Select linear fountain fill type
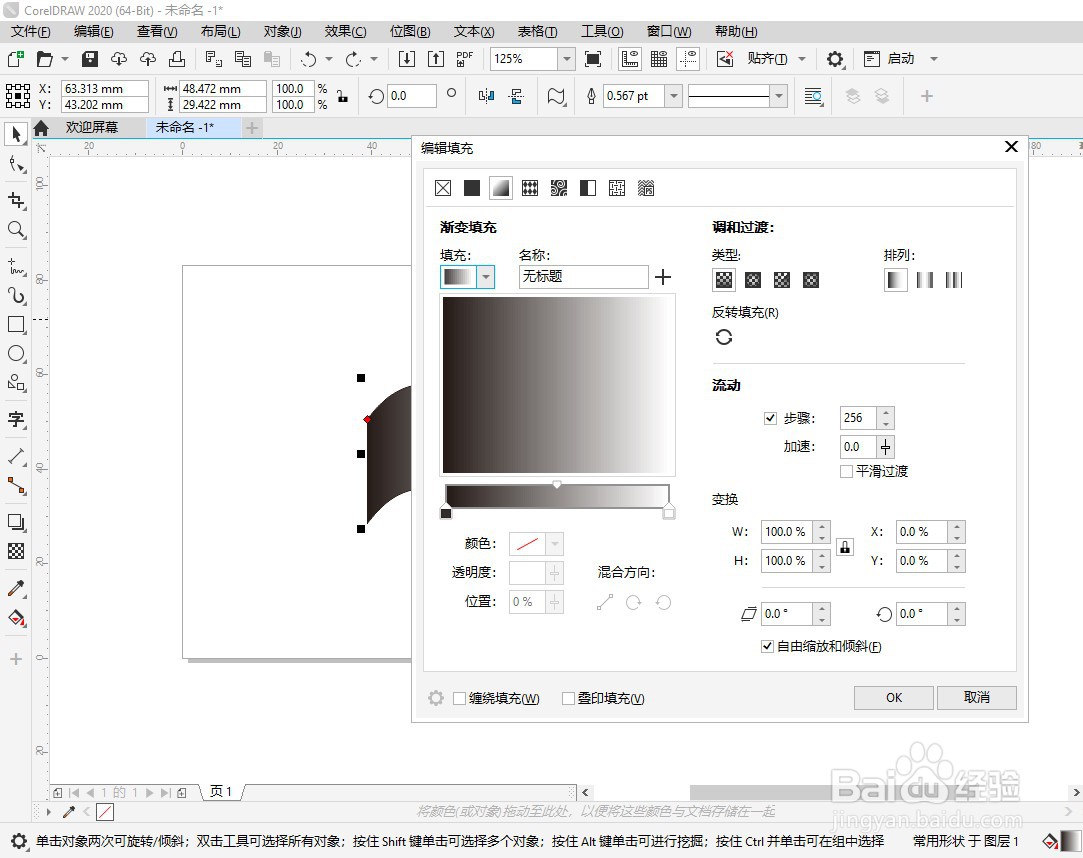 [724, 280]
